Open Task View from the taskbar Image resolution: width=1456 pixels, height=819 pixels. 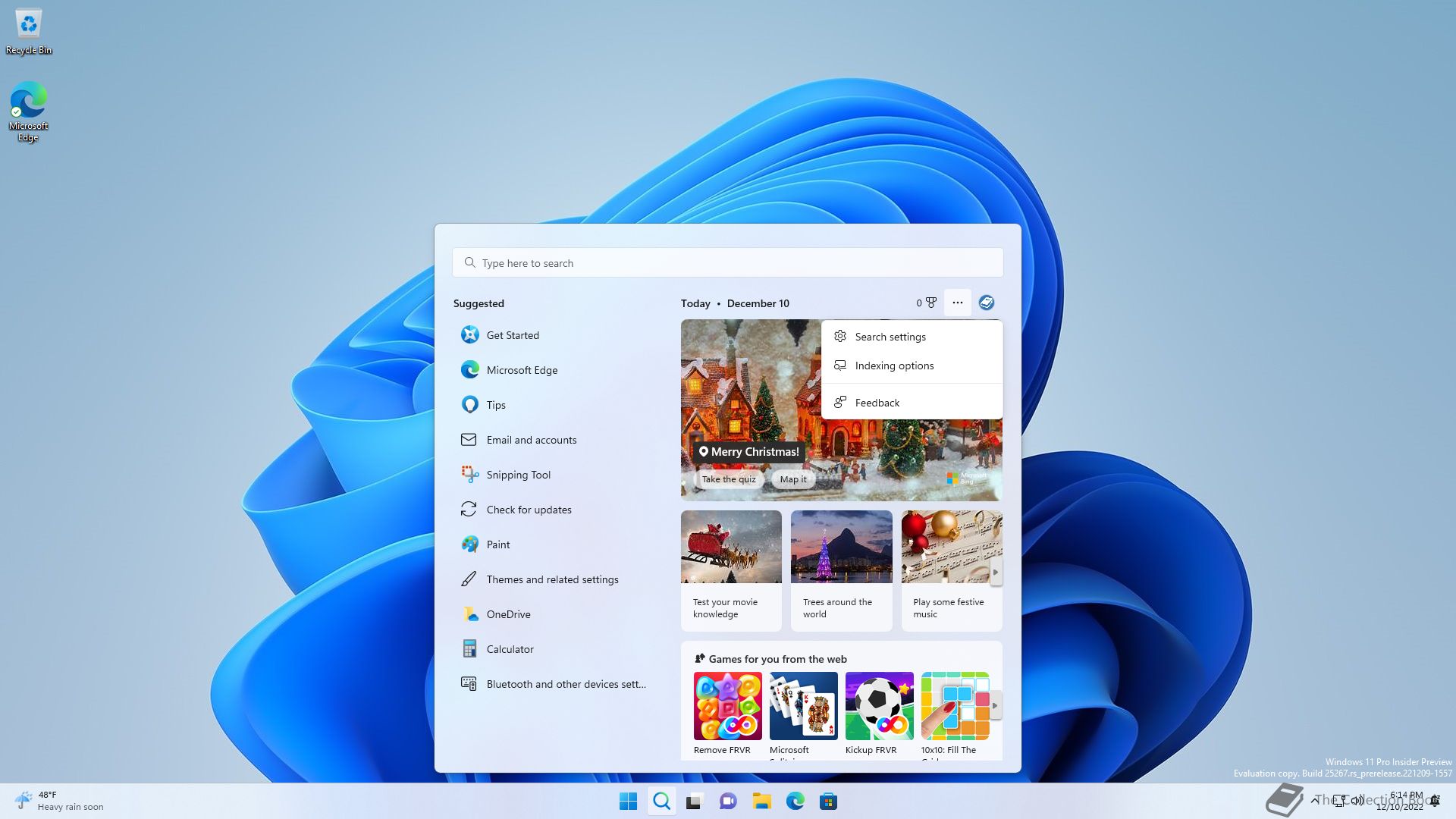695,801
